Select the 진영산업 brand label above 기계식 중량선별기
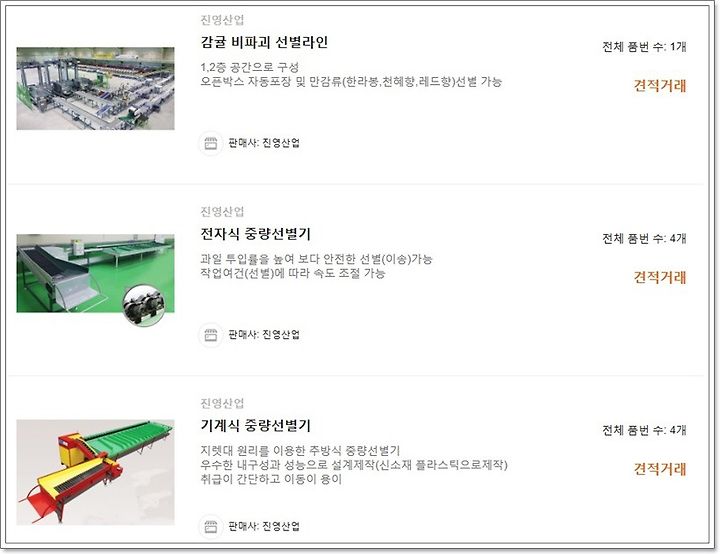 point(222,403)
